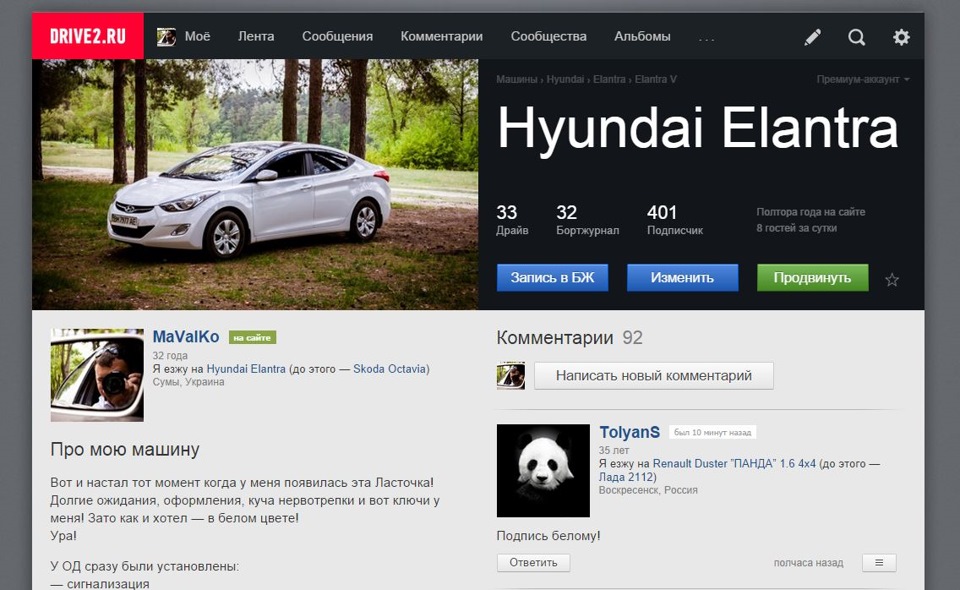Click the small avatar beside the comment button

point(511,375)
